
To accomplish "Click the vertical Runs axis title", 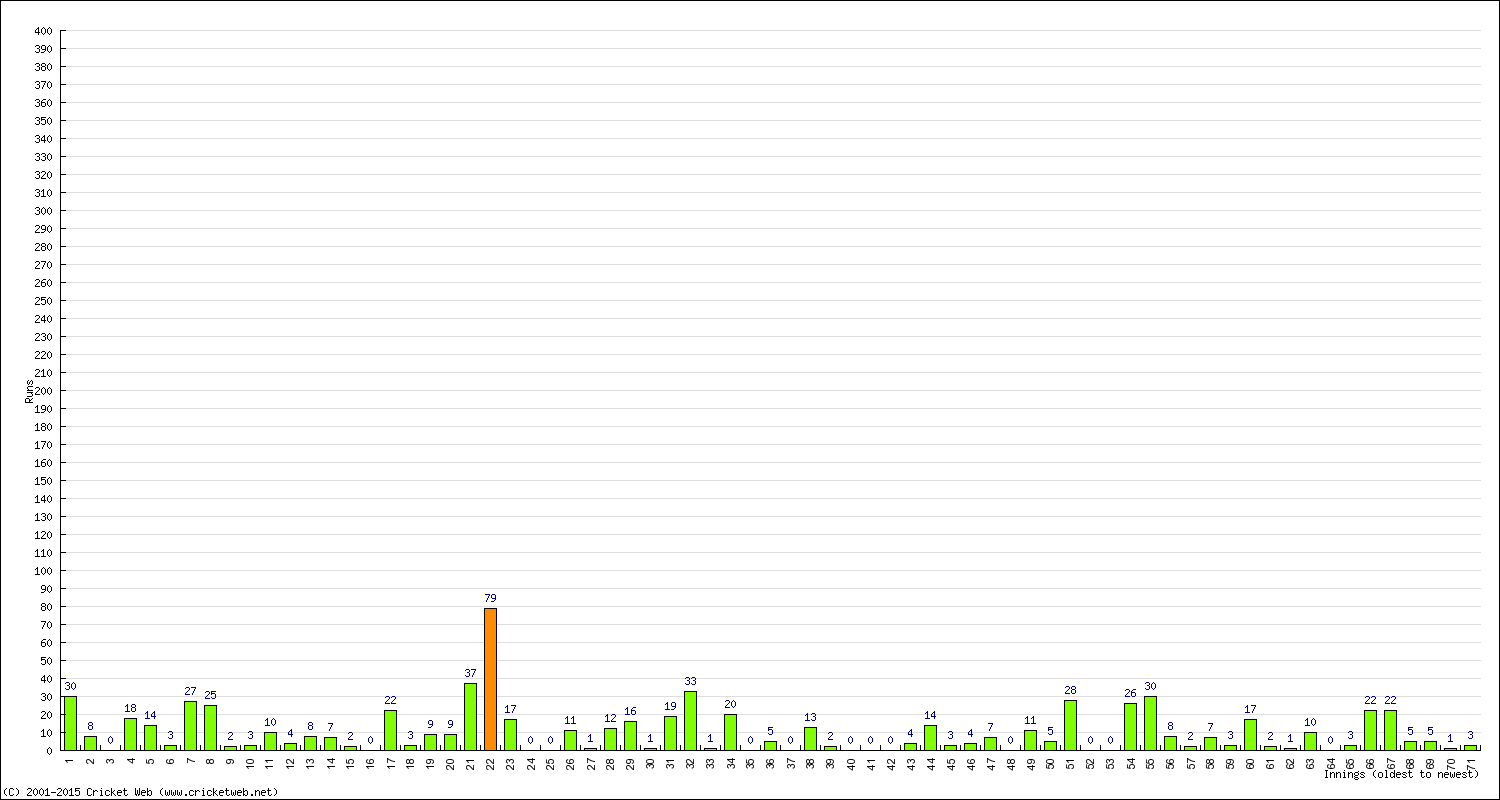I will 29,391.
